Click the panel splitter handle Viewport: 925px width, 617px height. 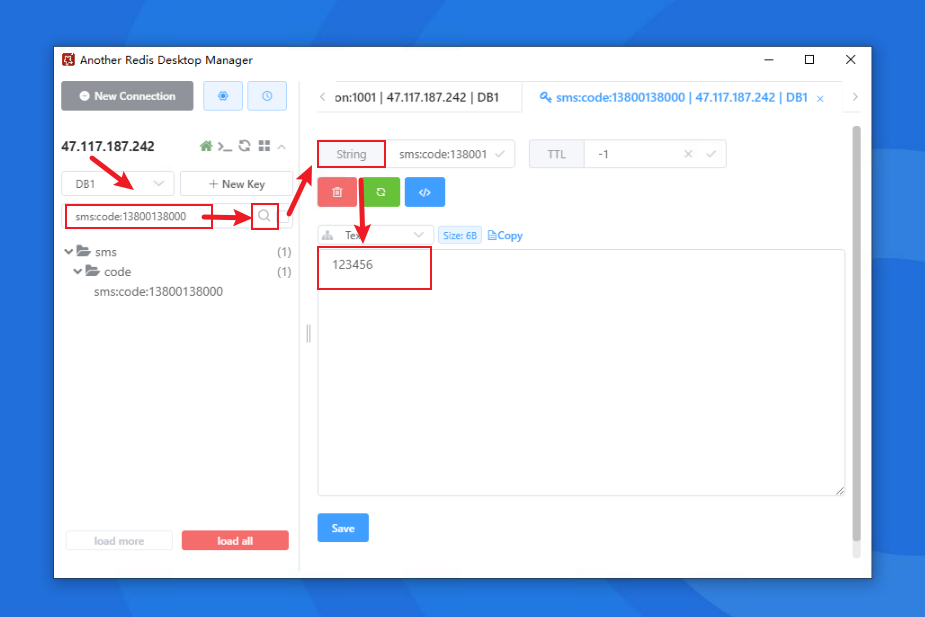[309, 334]
